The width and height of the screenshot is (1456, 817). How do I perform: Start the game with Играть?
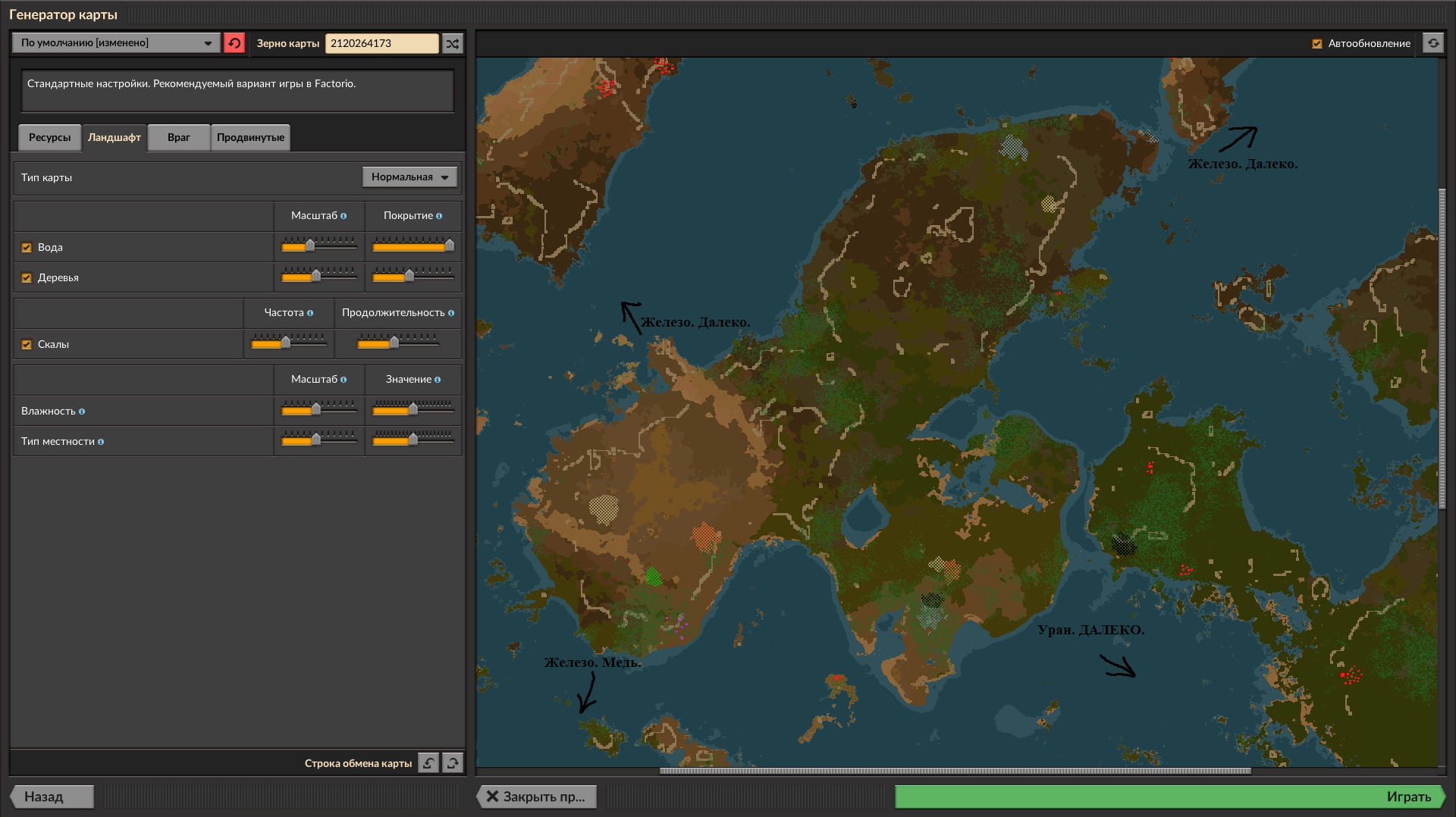point(1170,797)
